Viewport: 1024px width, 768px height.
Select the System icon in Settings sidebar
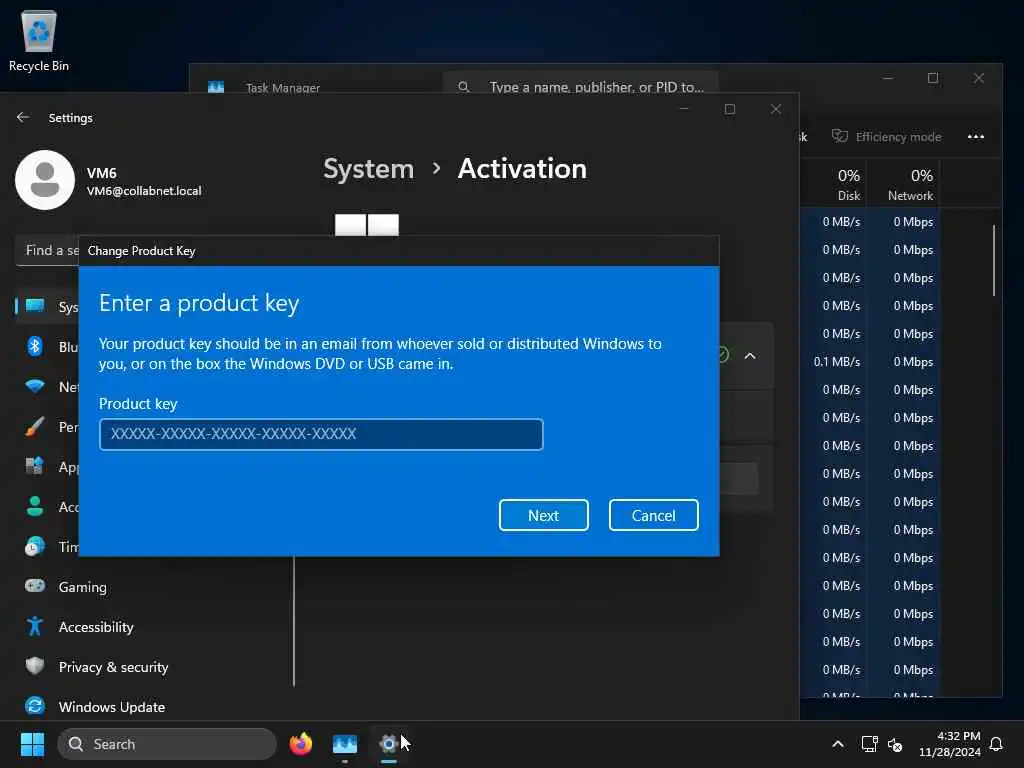(35, 306)
